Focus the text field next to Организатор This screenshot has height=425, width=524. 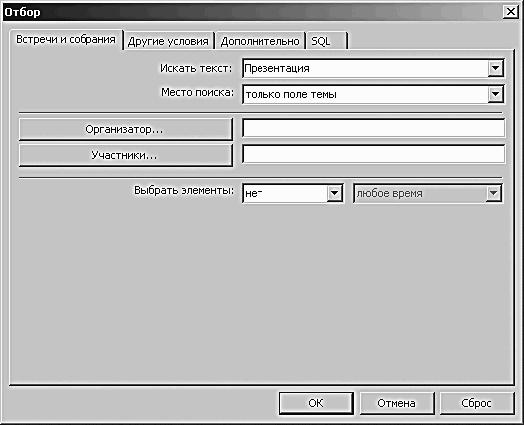(x=374, y=128)
